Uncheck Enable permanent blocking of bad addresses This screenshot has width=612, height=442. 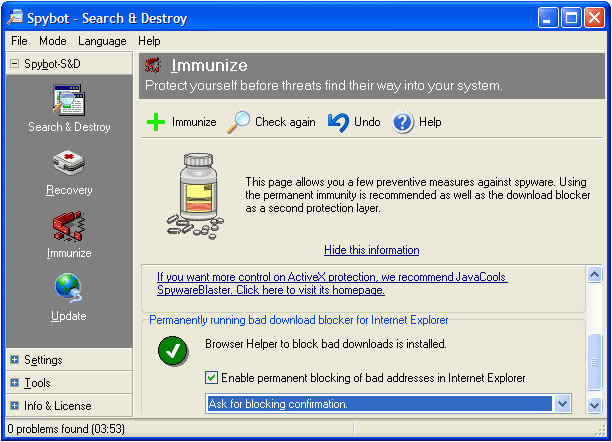[211, 378]
